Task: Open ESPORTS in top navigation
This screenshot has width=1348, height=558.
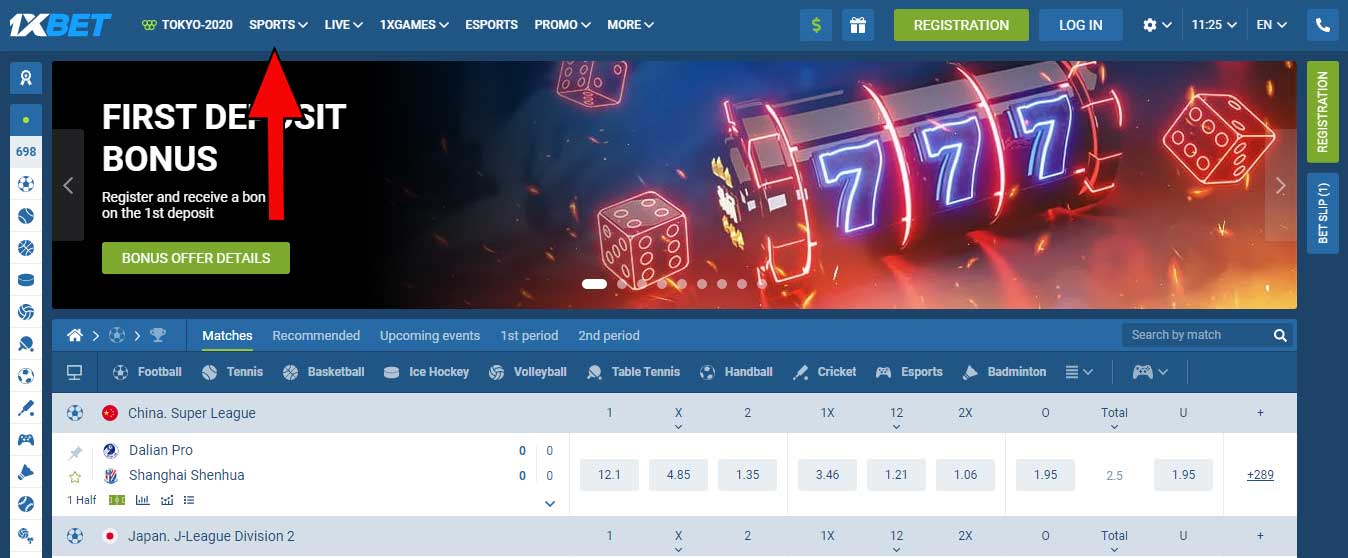Action: [492, 25]
